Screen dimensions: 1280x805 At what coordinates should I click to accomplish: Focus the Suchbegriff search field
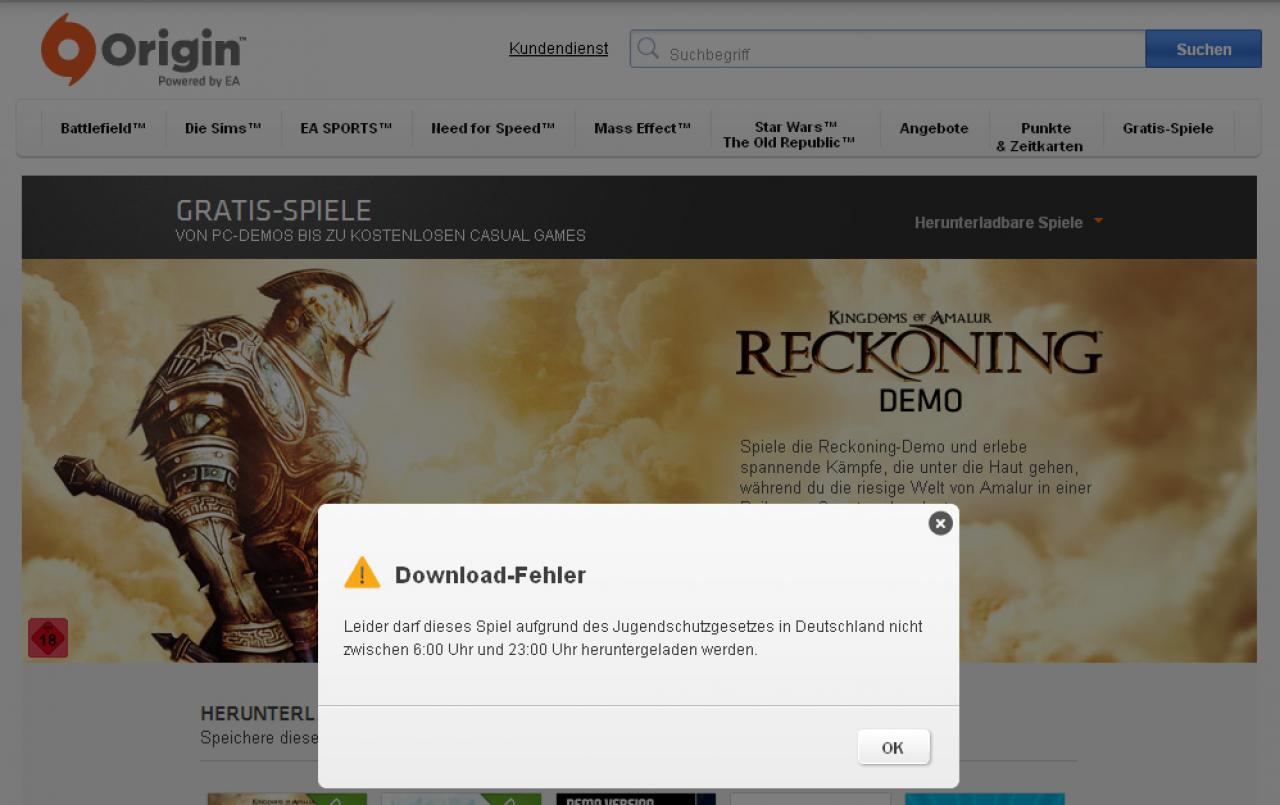click(x=887, y=49)
